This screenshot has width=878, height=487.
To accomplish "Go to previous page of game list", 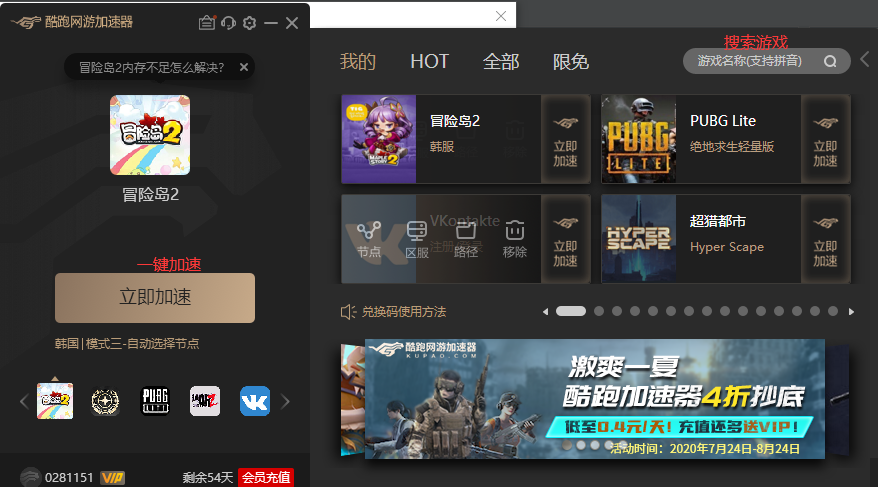I will coord(545,312).
